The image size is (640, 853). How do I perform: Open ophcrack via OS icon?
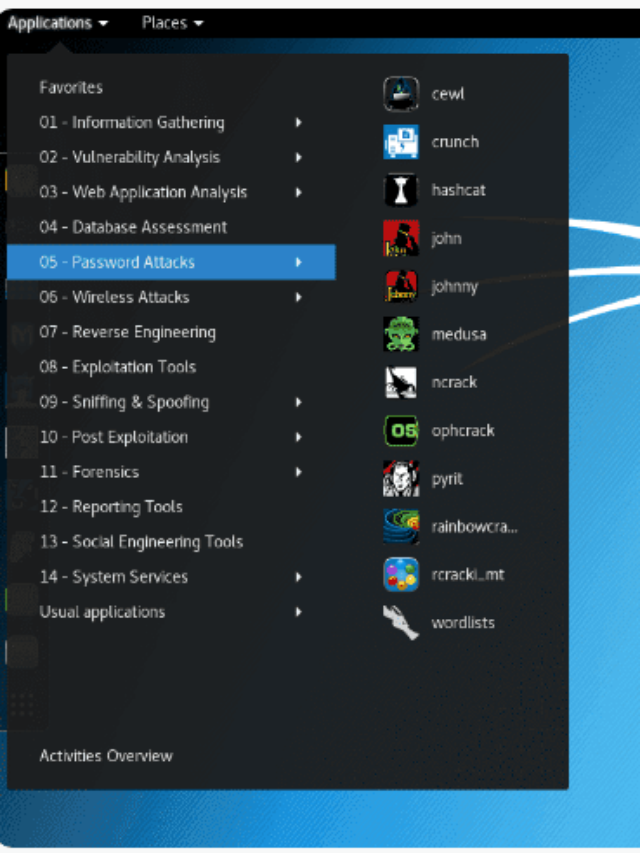point(401,430)
